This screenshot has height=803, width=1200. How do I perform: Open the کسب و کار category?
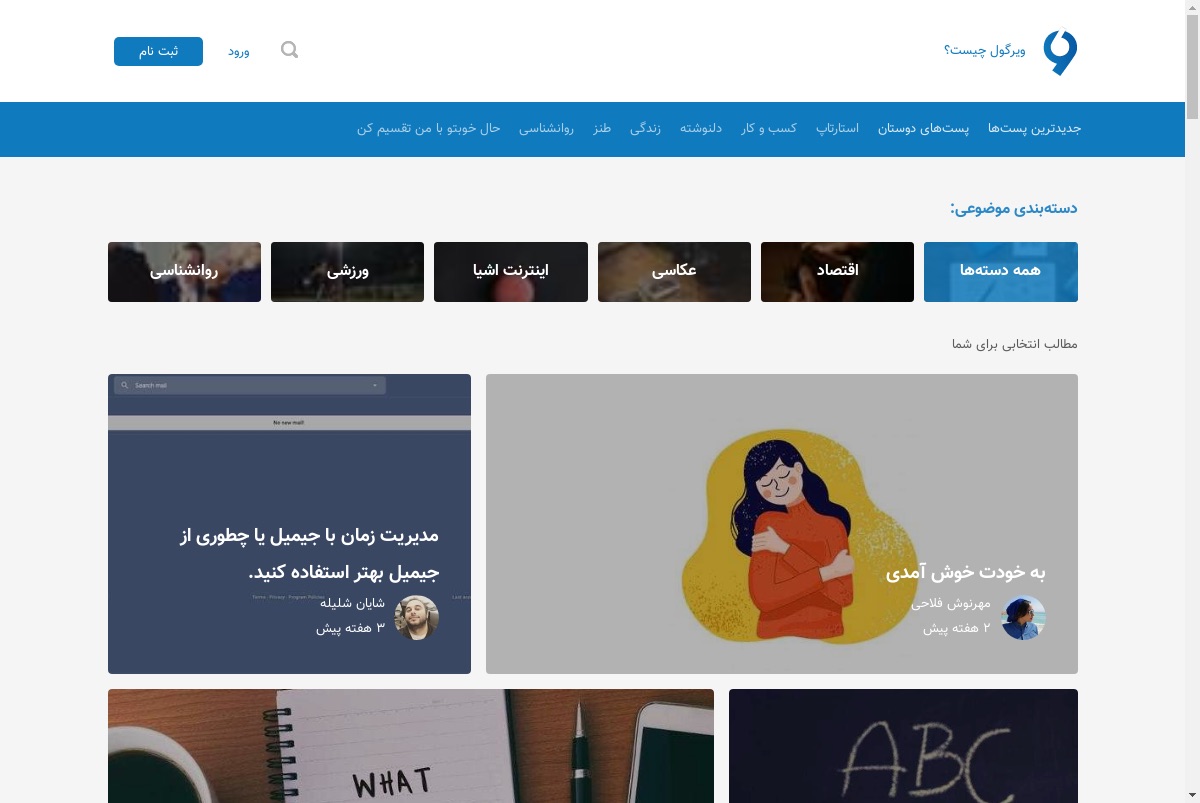[769, 128]
